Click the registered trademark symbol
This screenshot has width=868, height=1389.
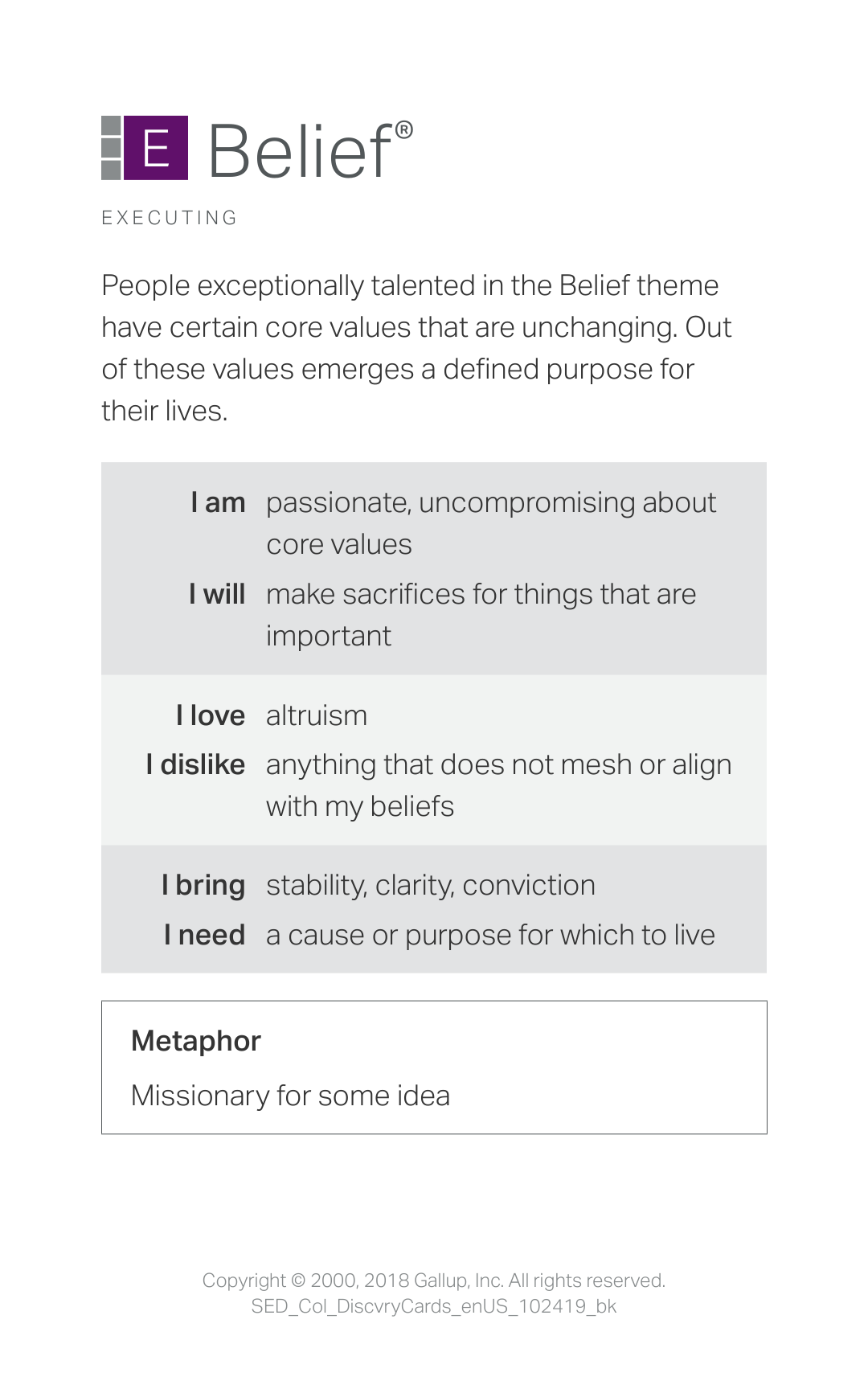click(x=405, y=129)
